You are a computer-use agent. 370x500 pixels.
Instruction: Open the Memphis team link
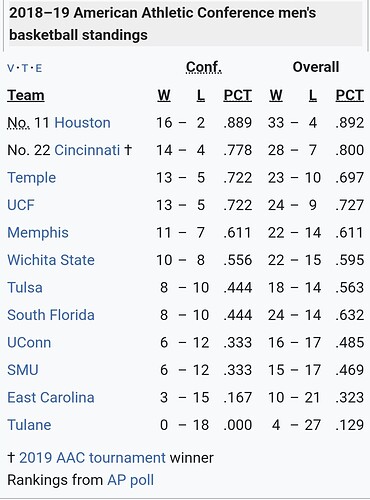point(38,233)
